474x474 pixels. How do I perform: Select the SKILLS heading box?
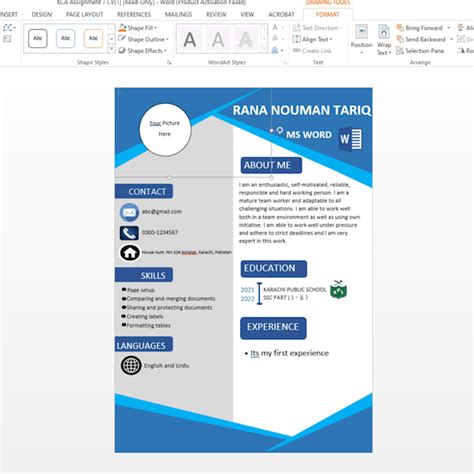click(x=144, y=275)
